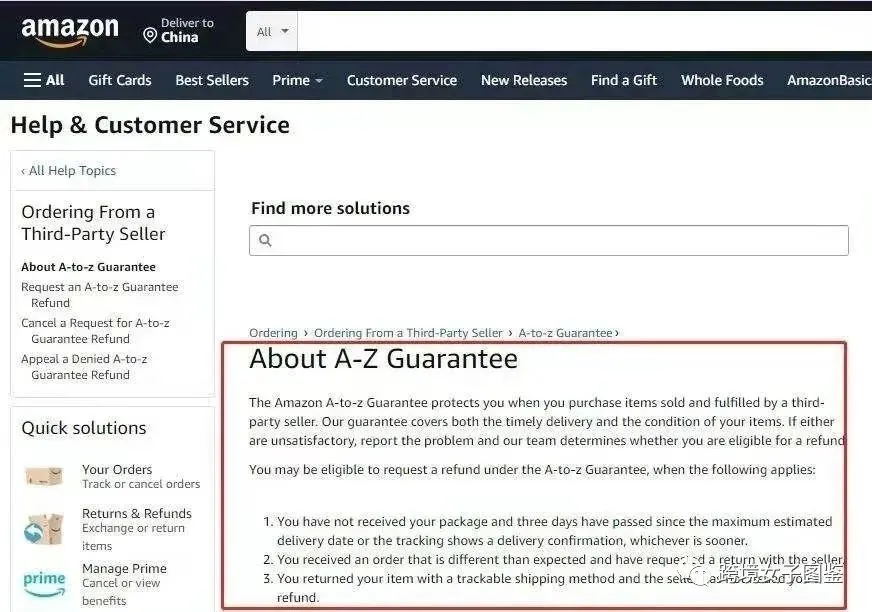Go back to All Help Topics
Viewport: 872px width, 612px height.
68,171
